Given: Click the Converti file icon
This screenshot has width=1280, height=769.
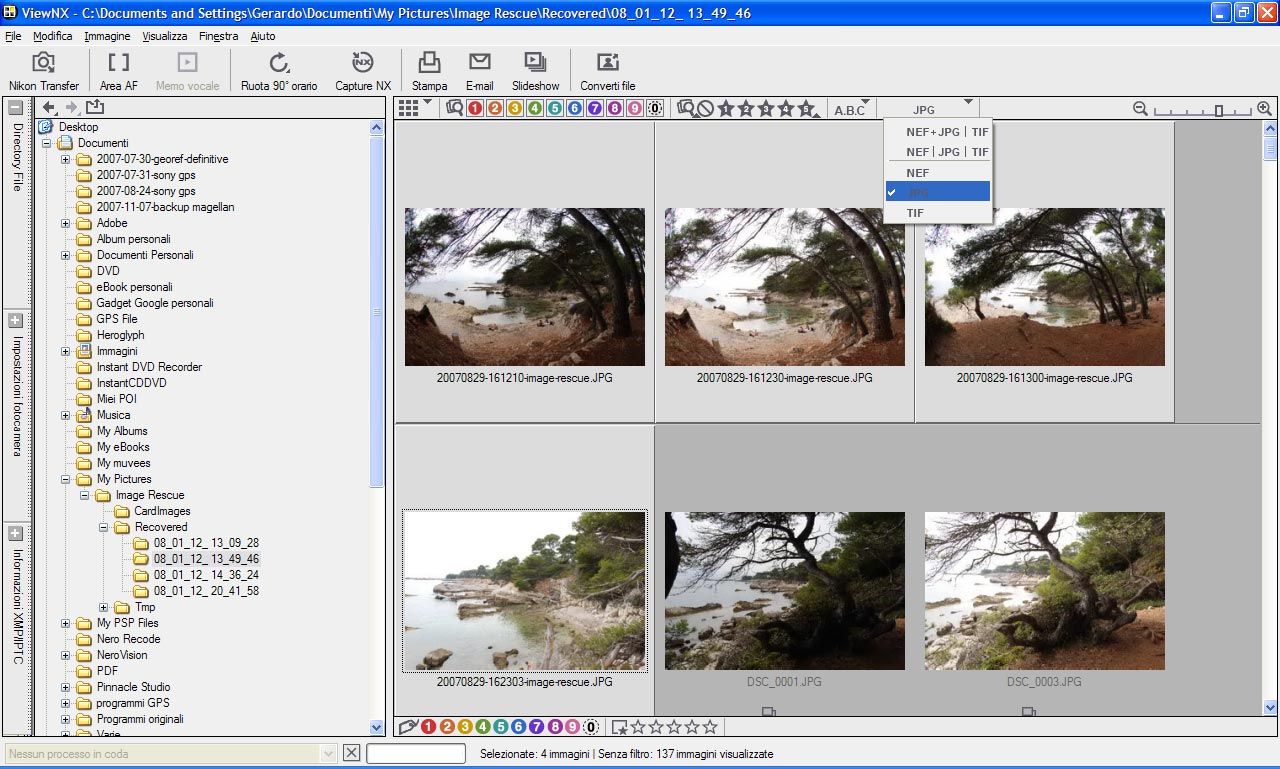Looking at the screenshot, I should [607, 64].
